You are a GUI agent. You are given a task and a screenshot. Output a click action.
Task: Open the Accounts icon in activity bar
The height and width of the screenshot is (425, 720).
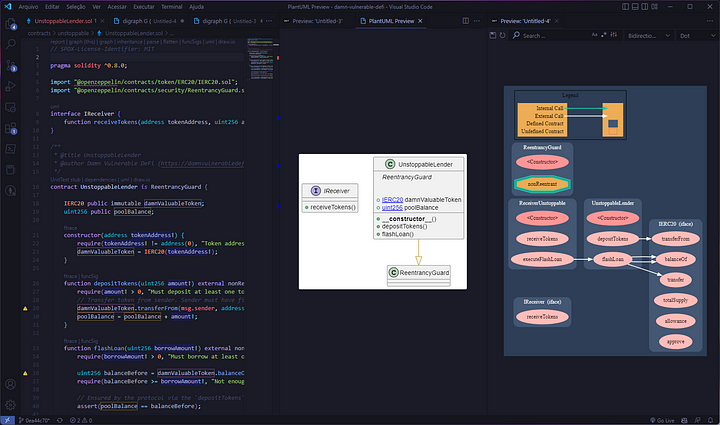point(10,384)
